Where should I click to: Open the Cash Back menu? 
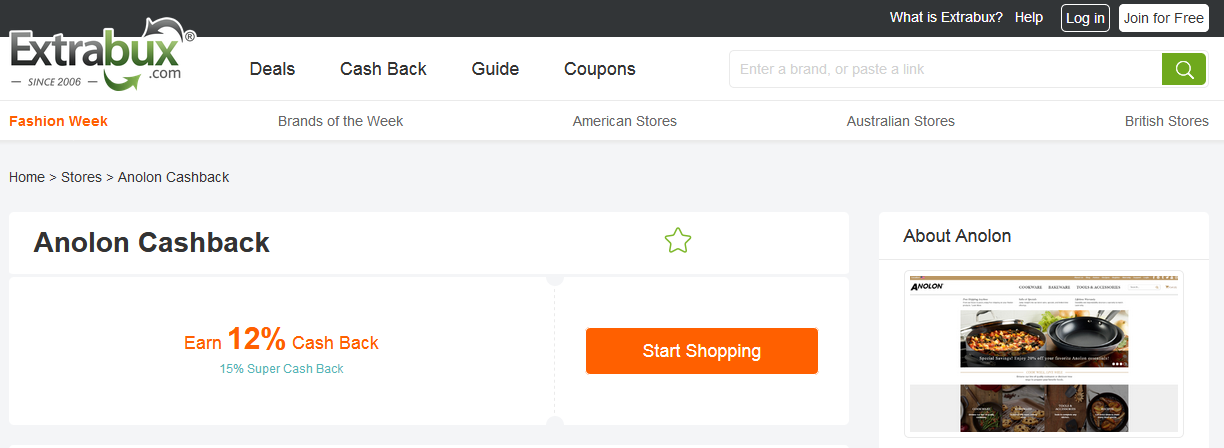[x=383, y=69]
